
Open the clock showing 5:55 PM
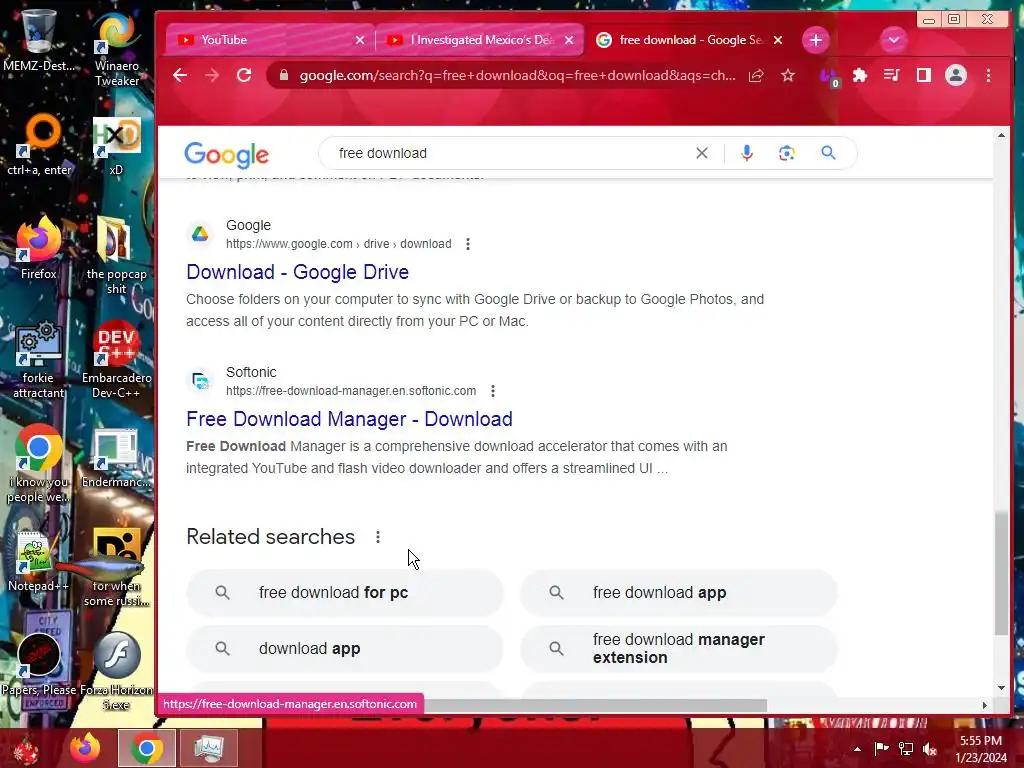pos(981,749)
